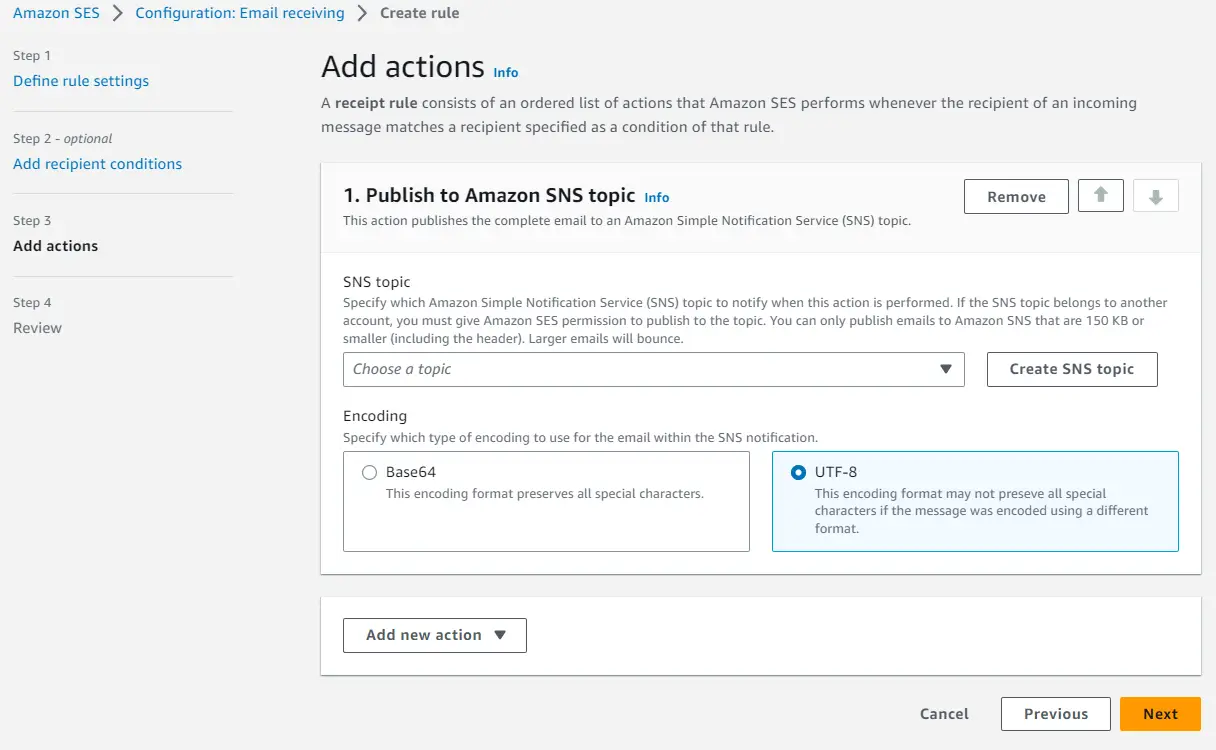
Task: Open Configuration: Email receiving breadcrumb
Action: [x=240, y=13]
